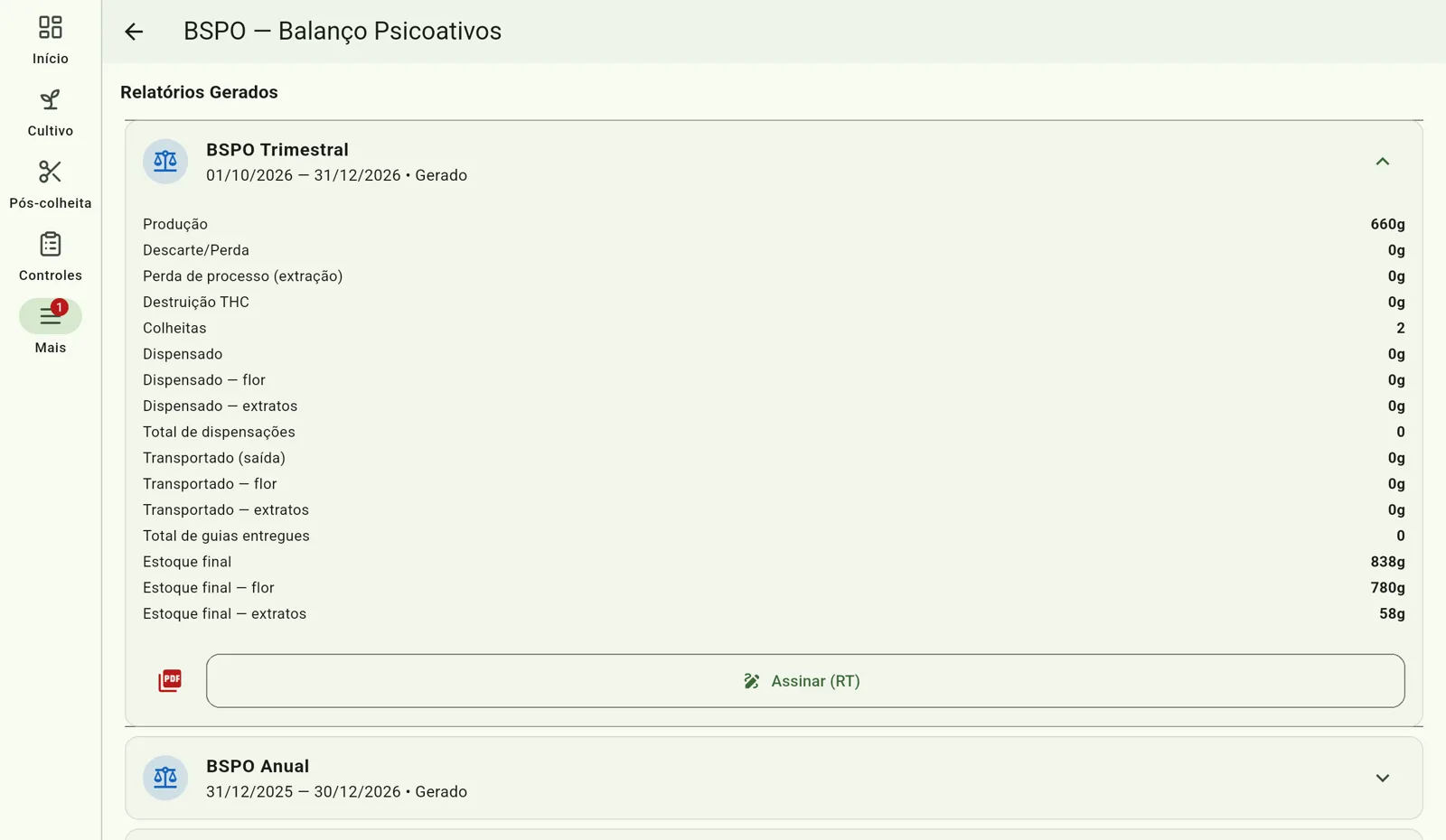Image resolution: width=1446 pixels, height=840 pixels.
Task: Select the Produção row
Action: (774, 224)
